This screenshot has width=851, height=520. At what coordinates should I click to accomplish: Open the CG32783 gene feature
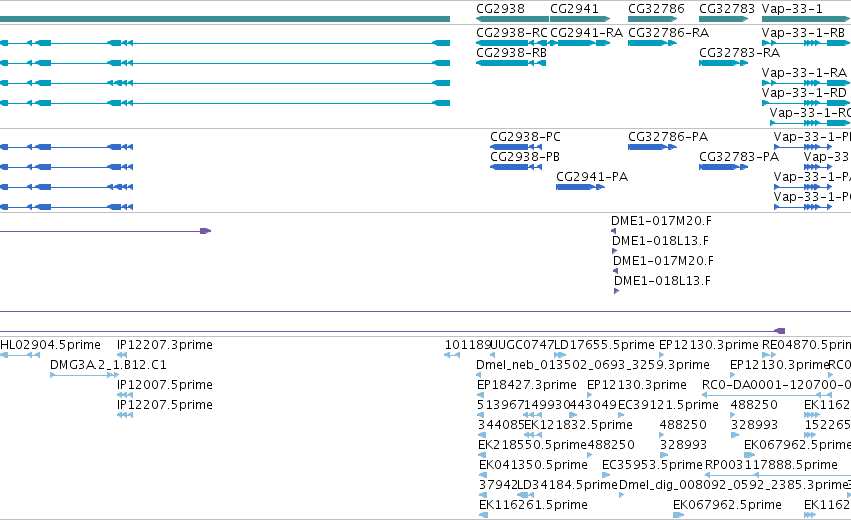click(x=723, y=19)
